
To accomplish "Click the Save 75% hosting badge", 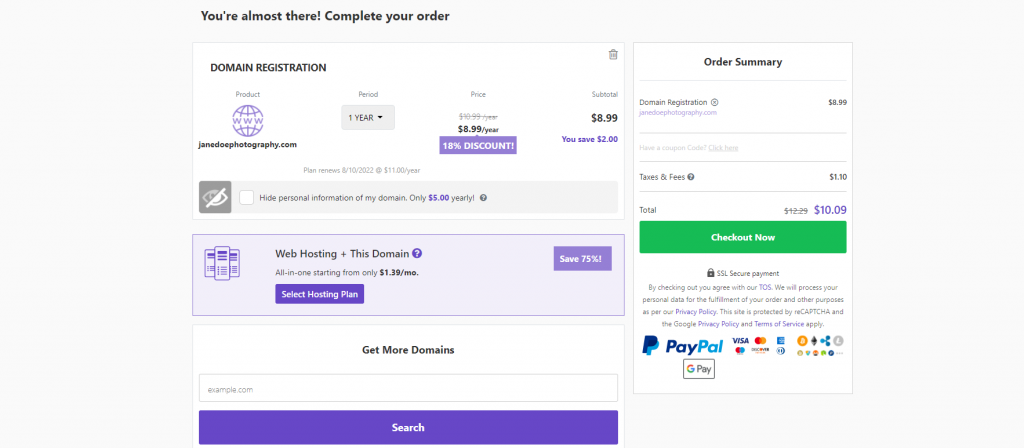I will pos(582,259).
